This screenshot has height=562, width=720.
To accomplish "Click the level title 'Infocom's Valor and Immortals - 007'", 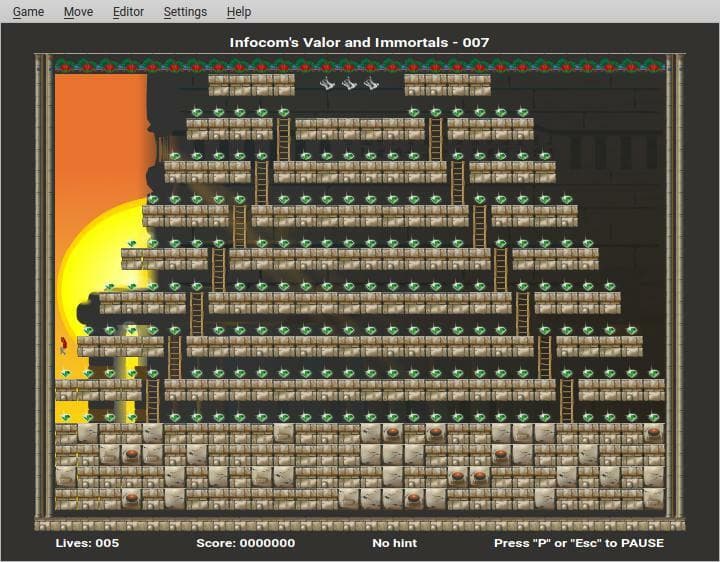I will click(359, 43).
